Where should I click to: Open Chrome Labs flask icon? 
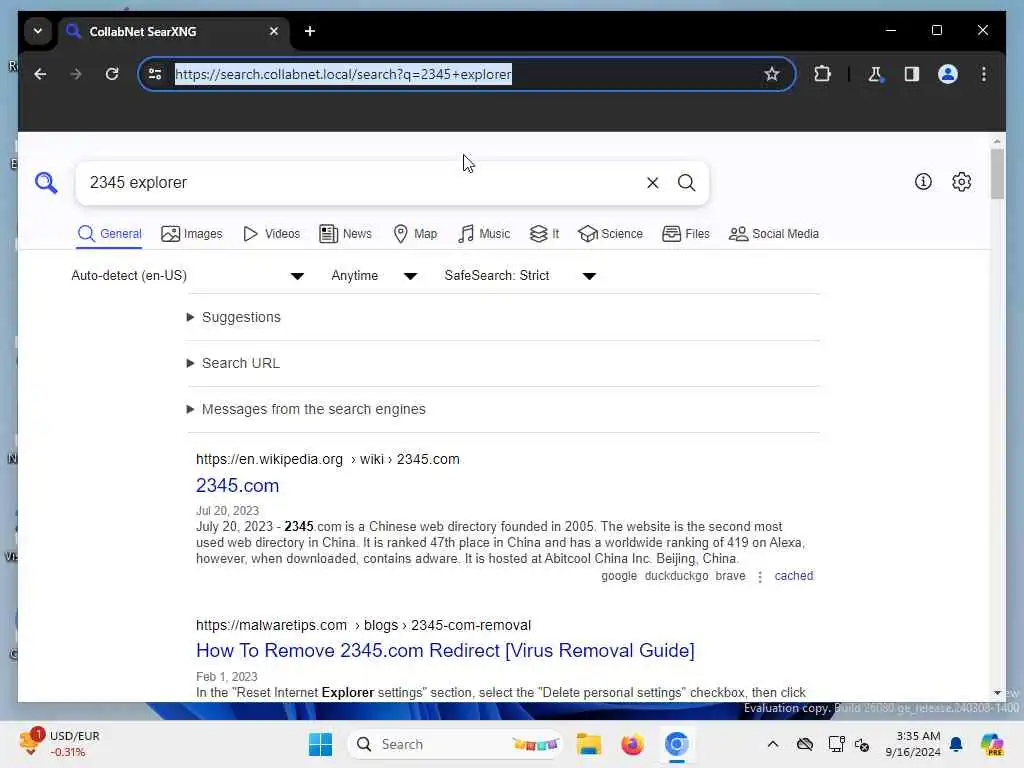875,74
